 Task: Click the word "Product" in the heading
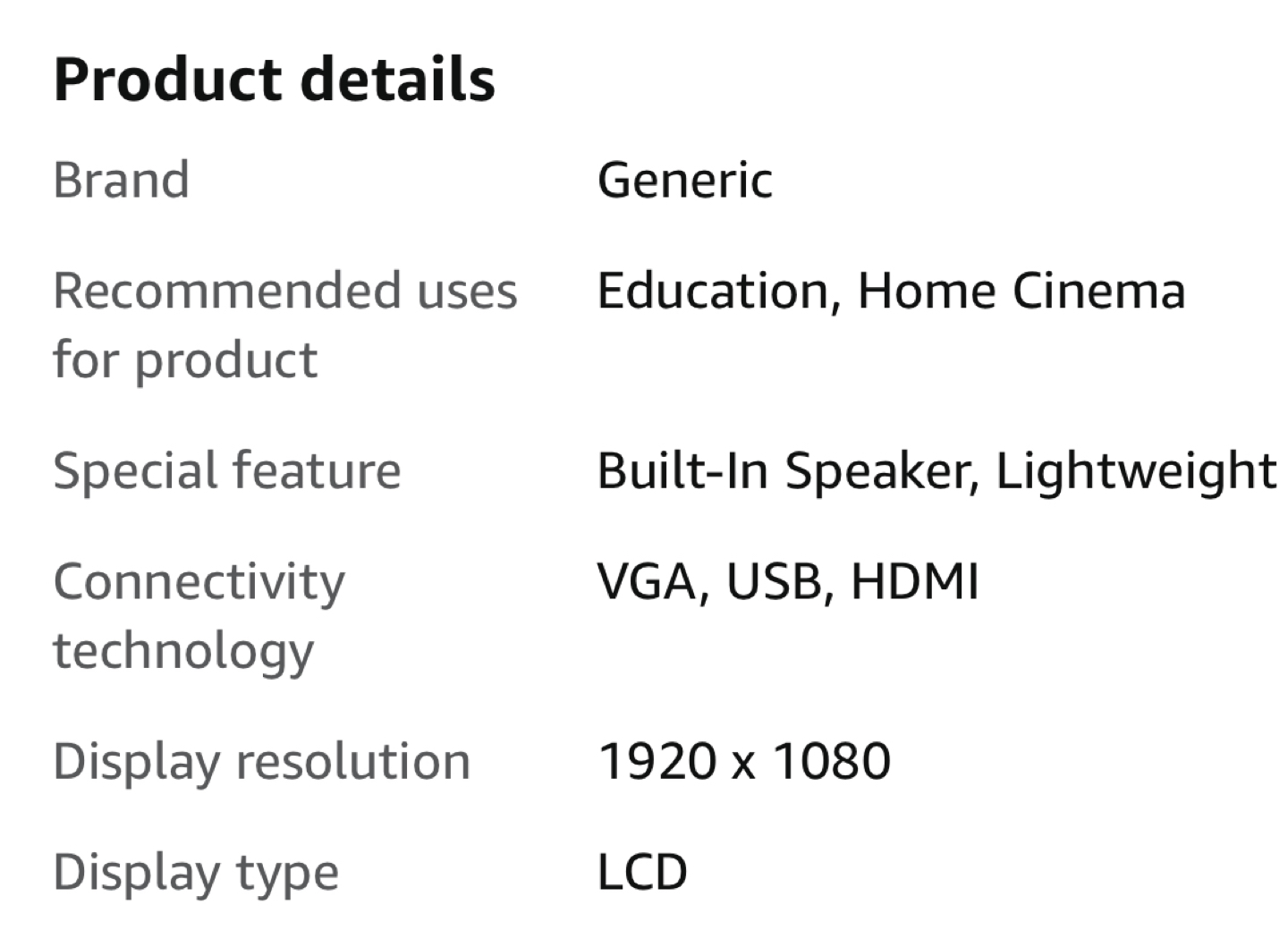click(168, 80)
